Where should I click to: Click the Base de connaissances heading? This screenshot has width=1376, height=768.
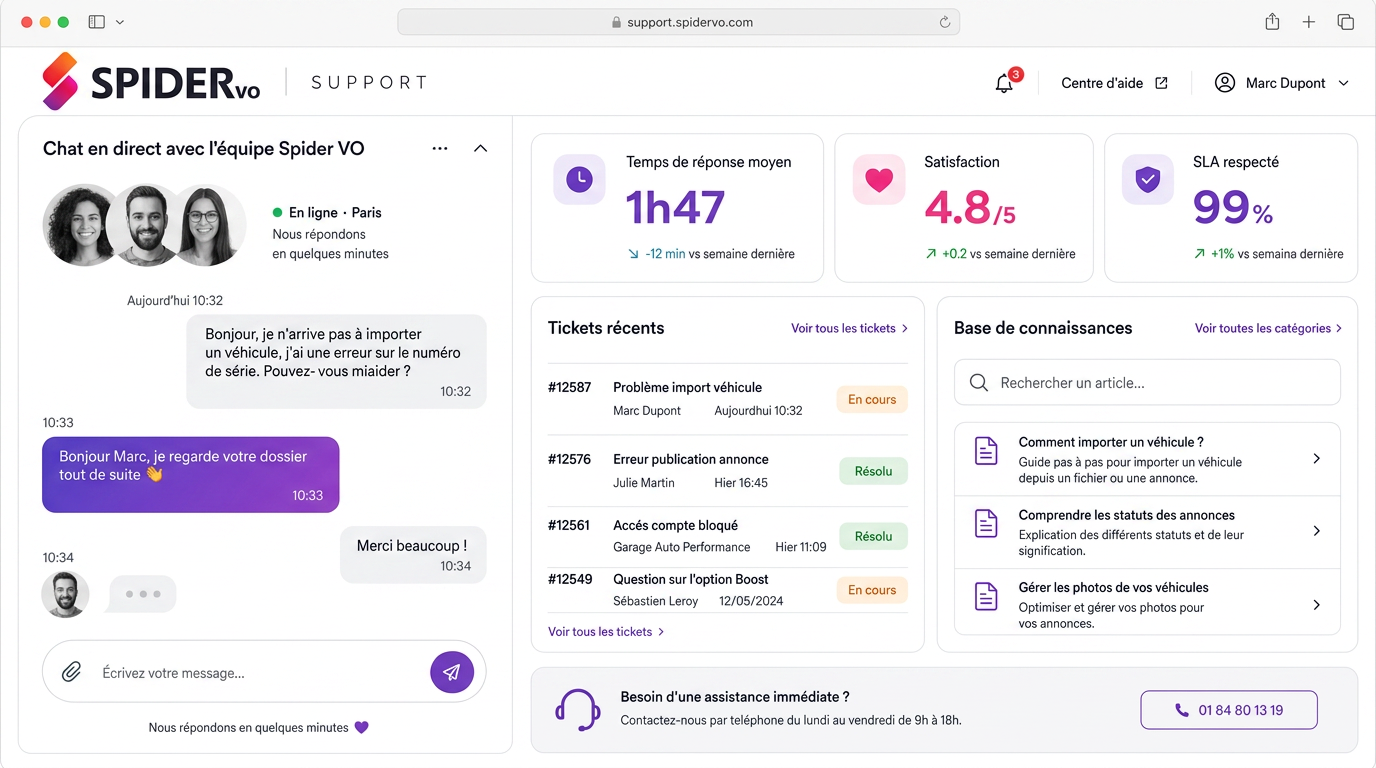[1043, 328]
